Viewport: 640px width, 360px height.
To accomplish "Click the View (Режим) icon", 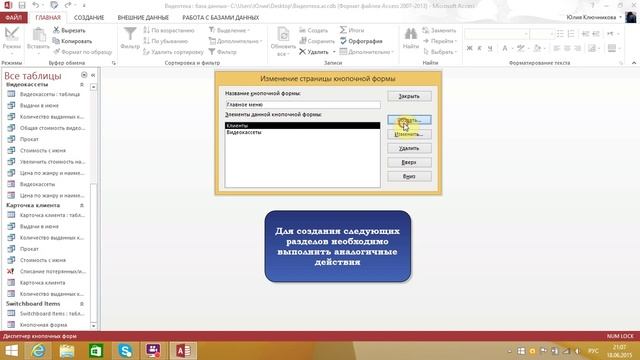I will (11, 34).
